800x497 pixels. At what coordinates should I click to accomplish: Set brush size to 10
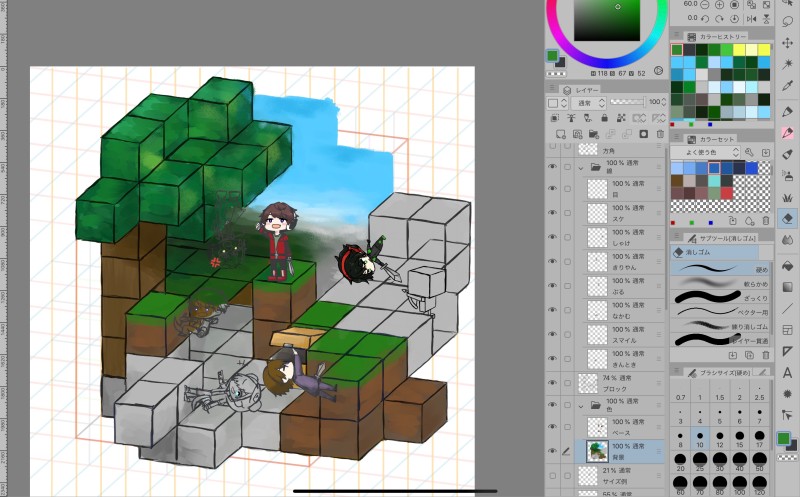[x=700, y=439]
